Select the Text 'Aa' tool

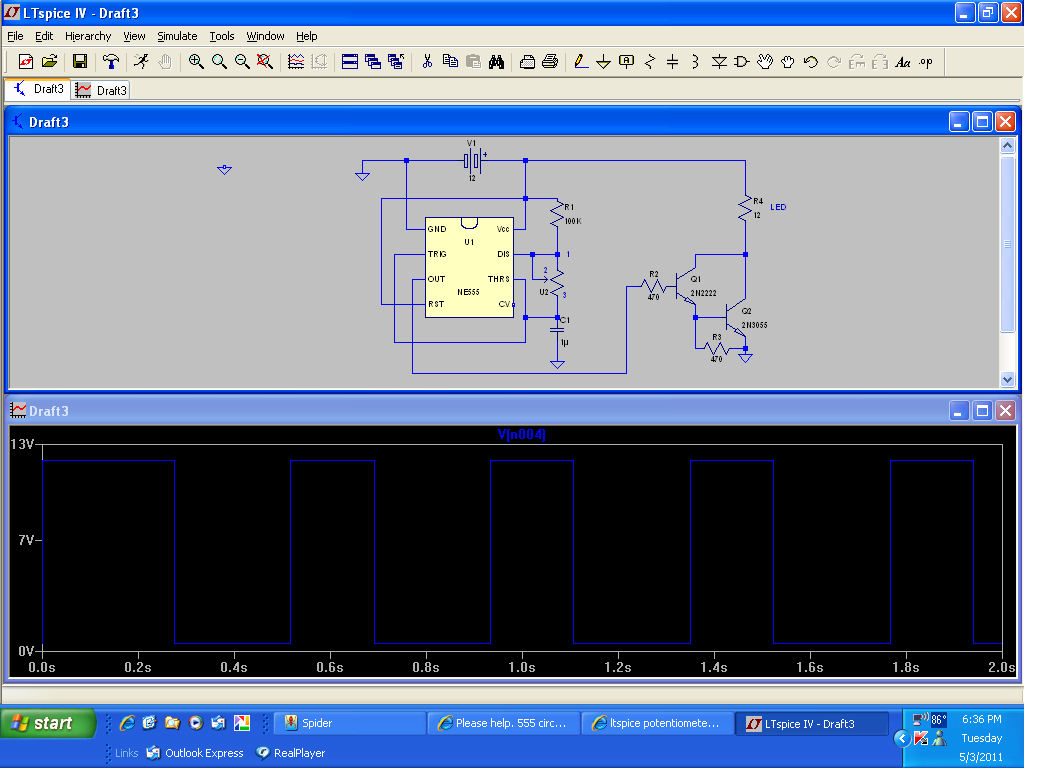(902, 62)
